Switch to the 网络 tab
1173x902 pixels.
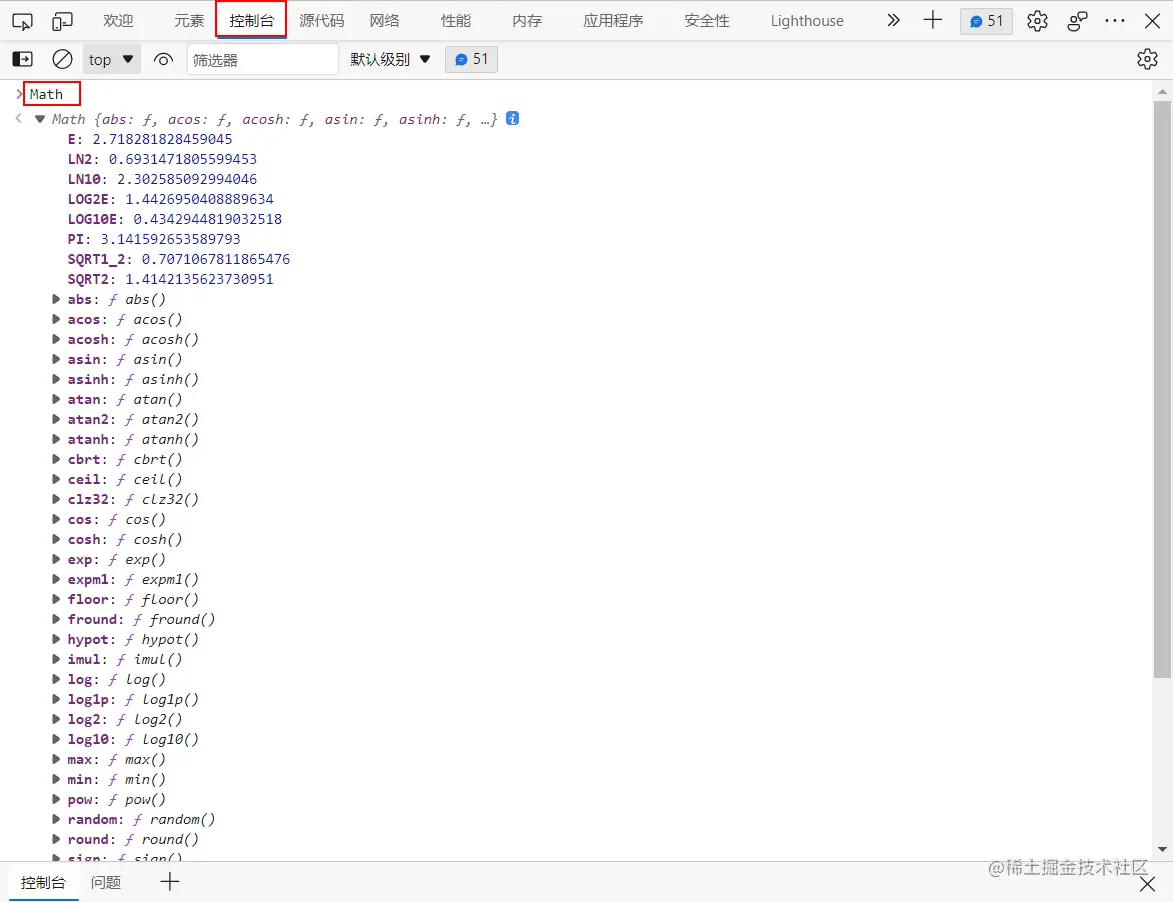[x=385, y=21]
